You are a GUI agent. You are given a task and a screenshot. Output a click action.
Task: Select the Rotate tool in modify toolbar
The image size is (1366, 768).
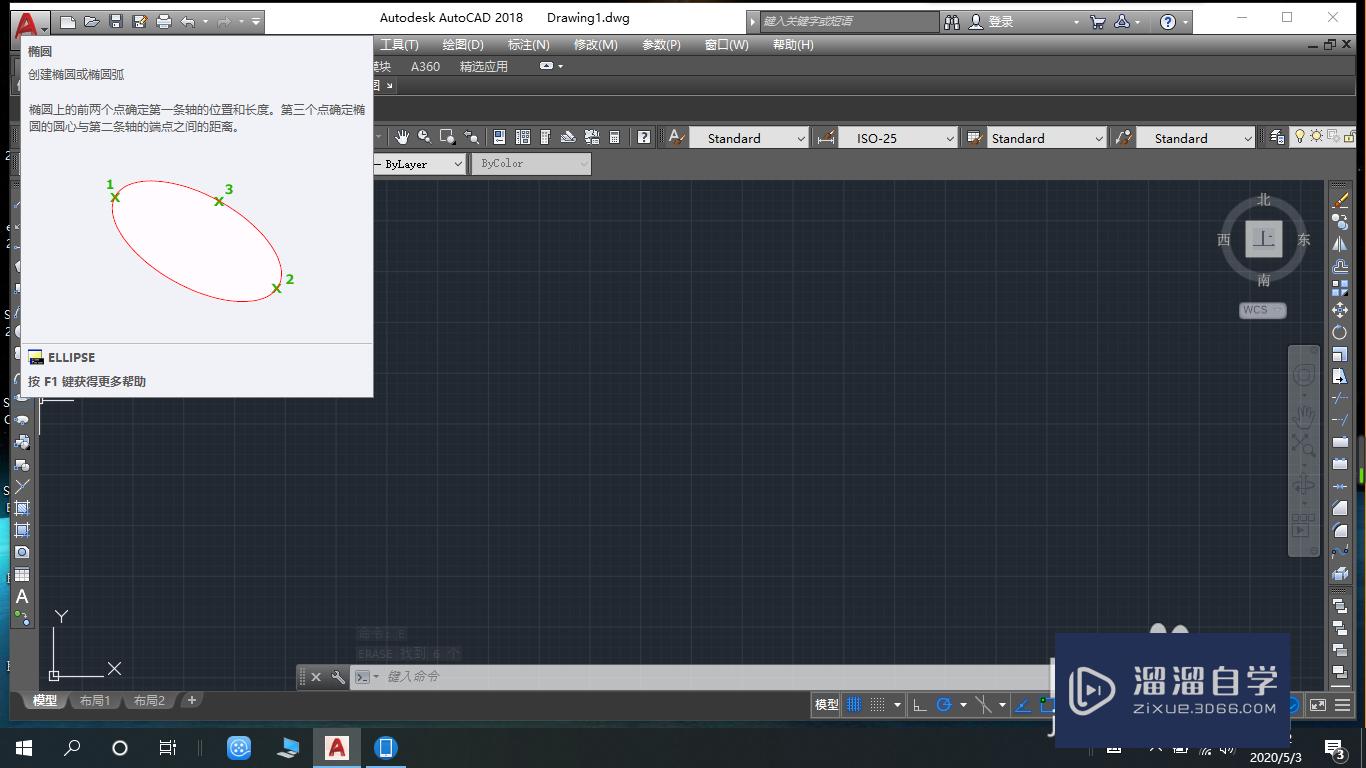pos(1340,332)
